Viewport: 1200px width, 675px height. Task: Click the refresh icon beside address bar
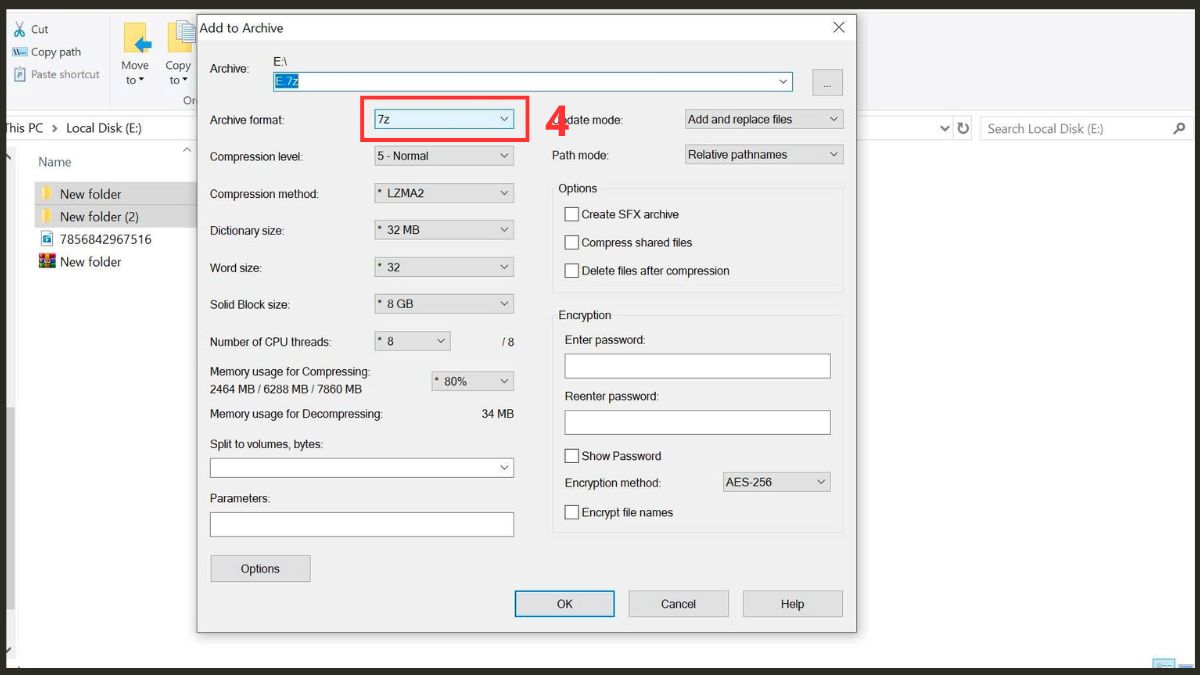(x=963, y=129)
